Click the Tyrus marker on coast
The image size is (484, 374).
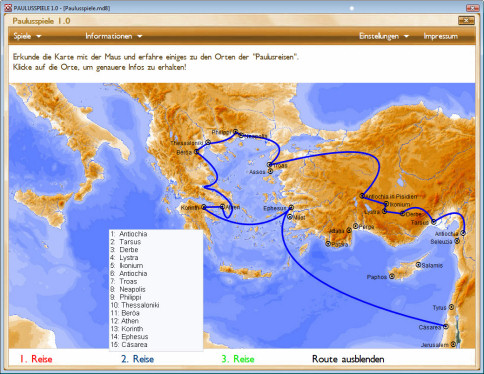[x=451, y=307]
